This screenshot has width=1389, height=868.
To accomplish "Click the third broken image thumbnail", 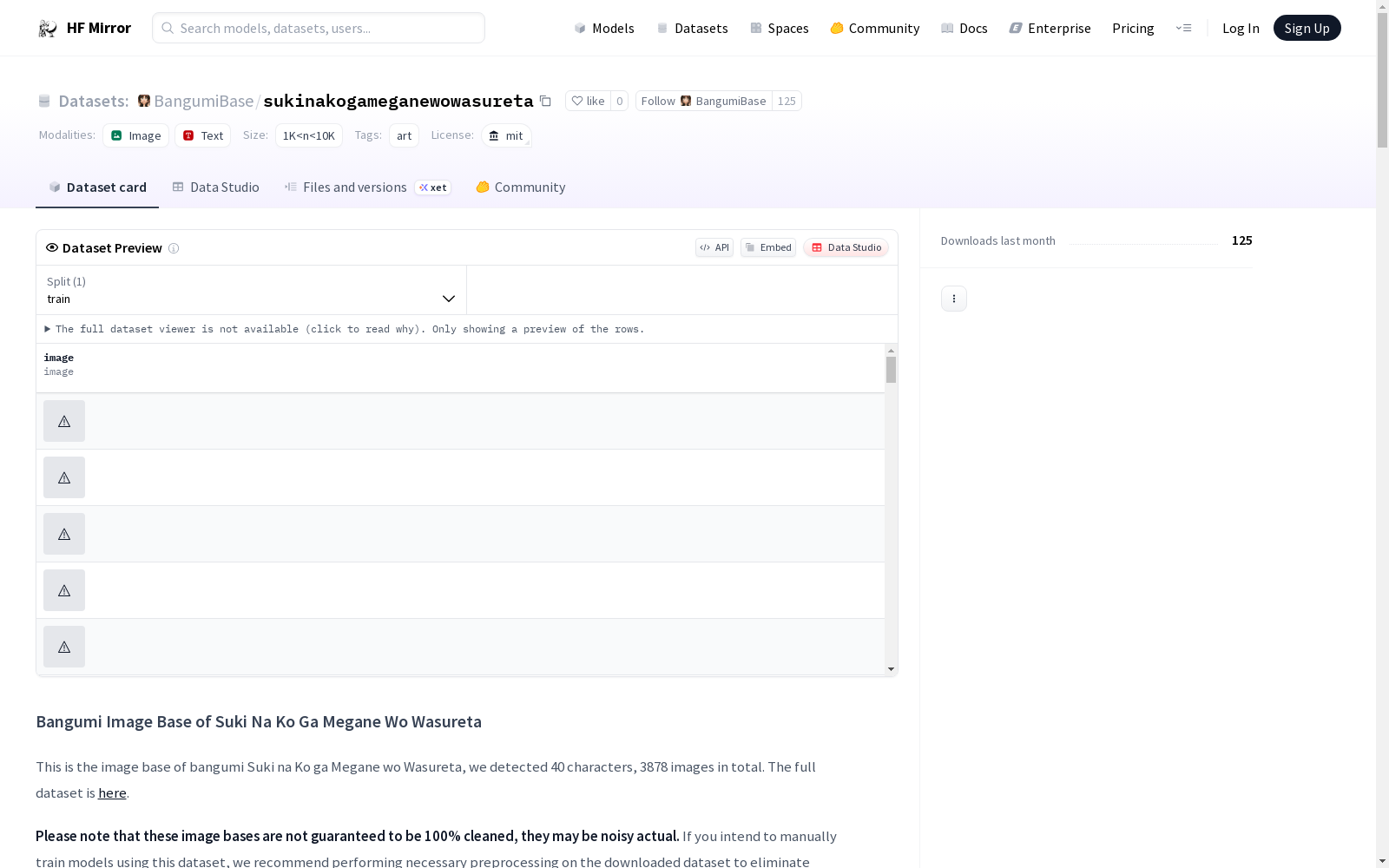I will point(64,534).
